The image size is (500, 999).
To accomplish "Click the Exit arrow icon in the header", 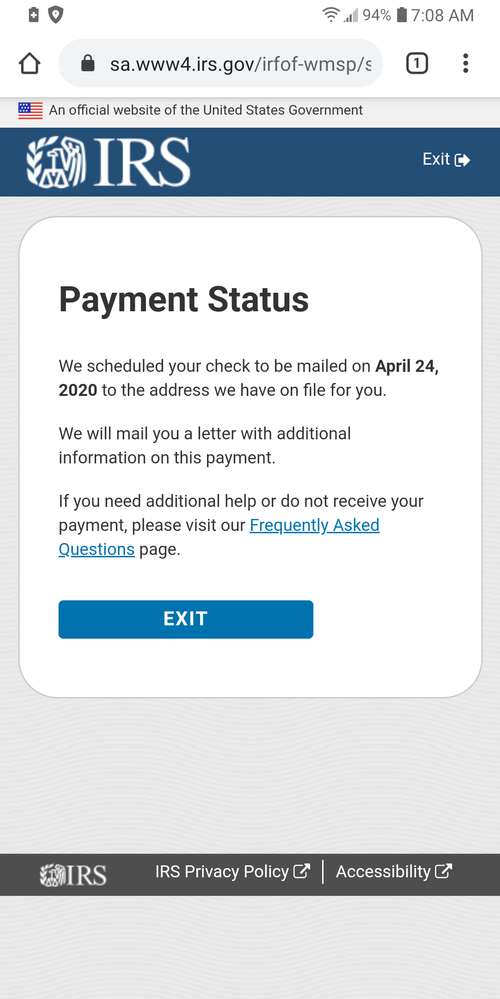I will click(x=462, y=160).
